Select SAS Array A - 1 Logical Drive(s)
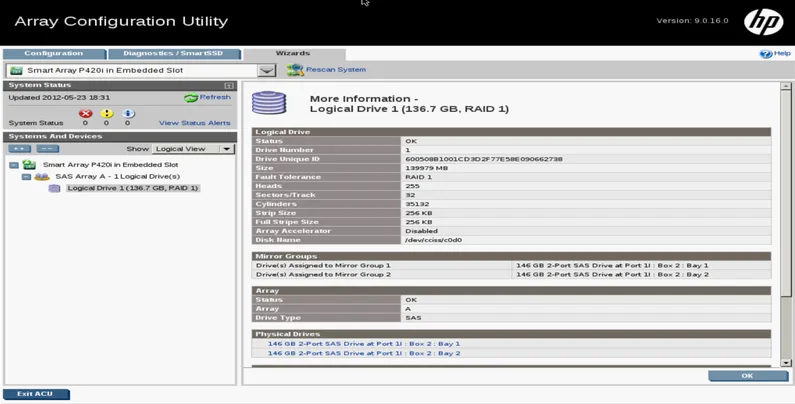This screenshot has width=795, height=404. tap(118, 176)
